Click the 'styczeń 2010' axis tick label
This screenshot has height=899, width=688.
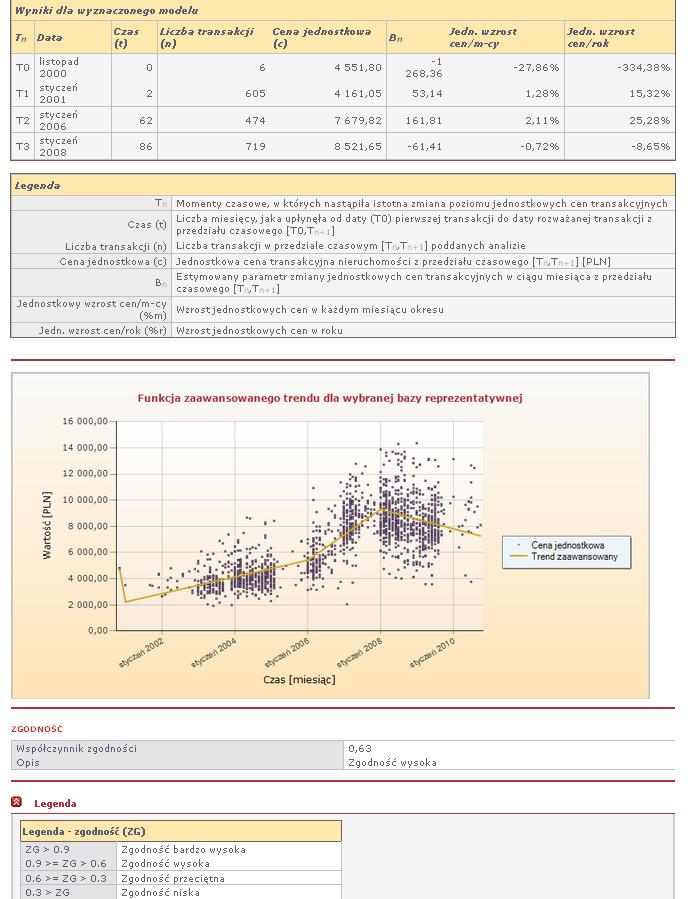[x=433, y=652]
